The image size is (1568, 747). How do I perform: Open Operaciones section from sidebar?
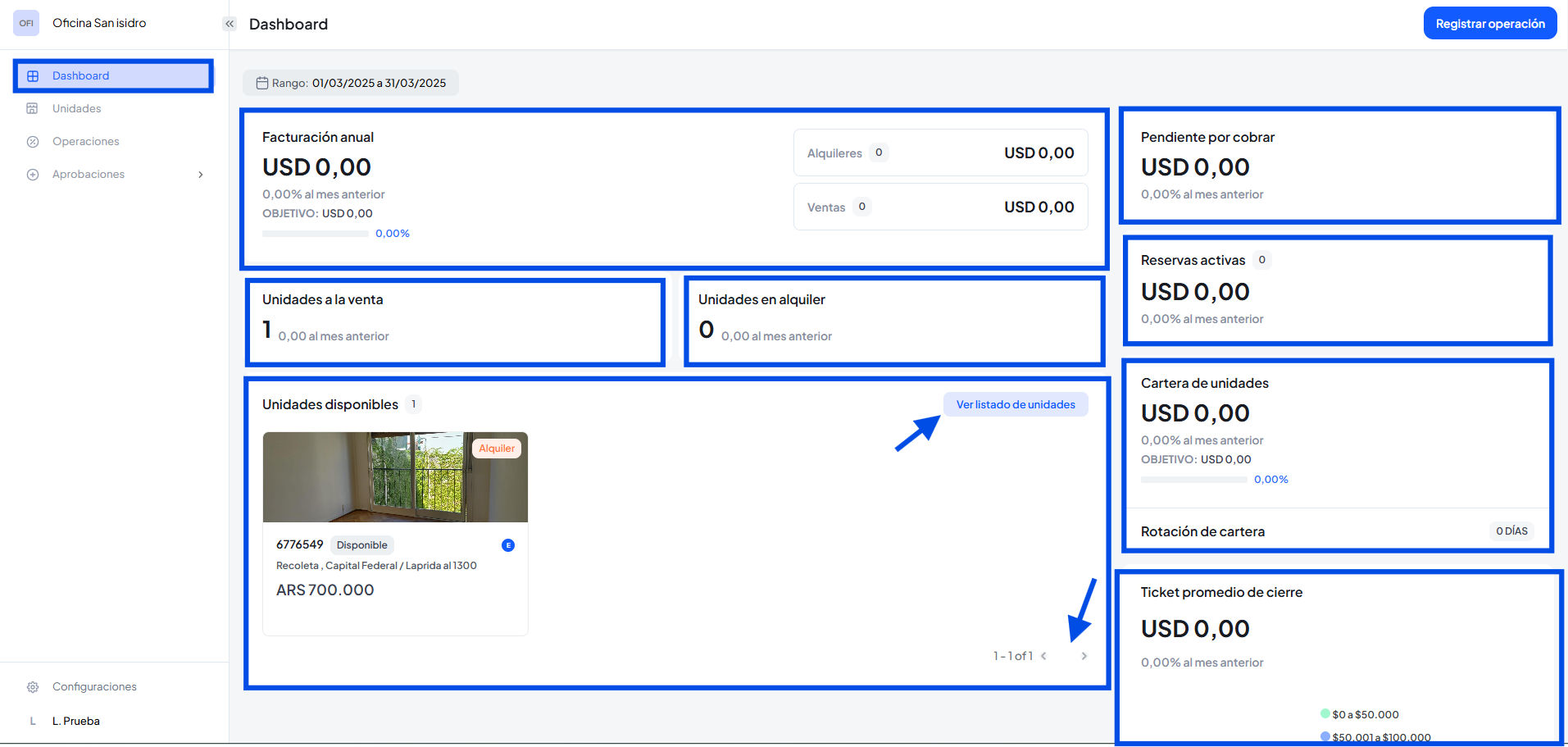[86, 142]
